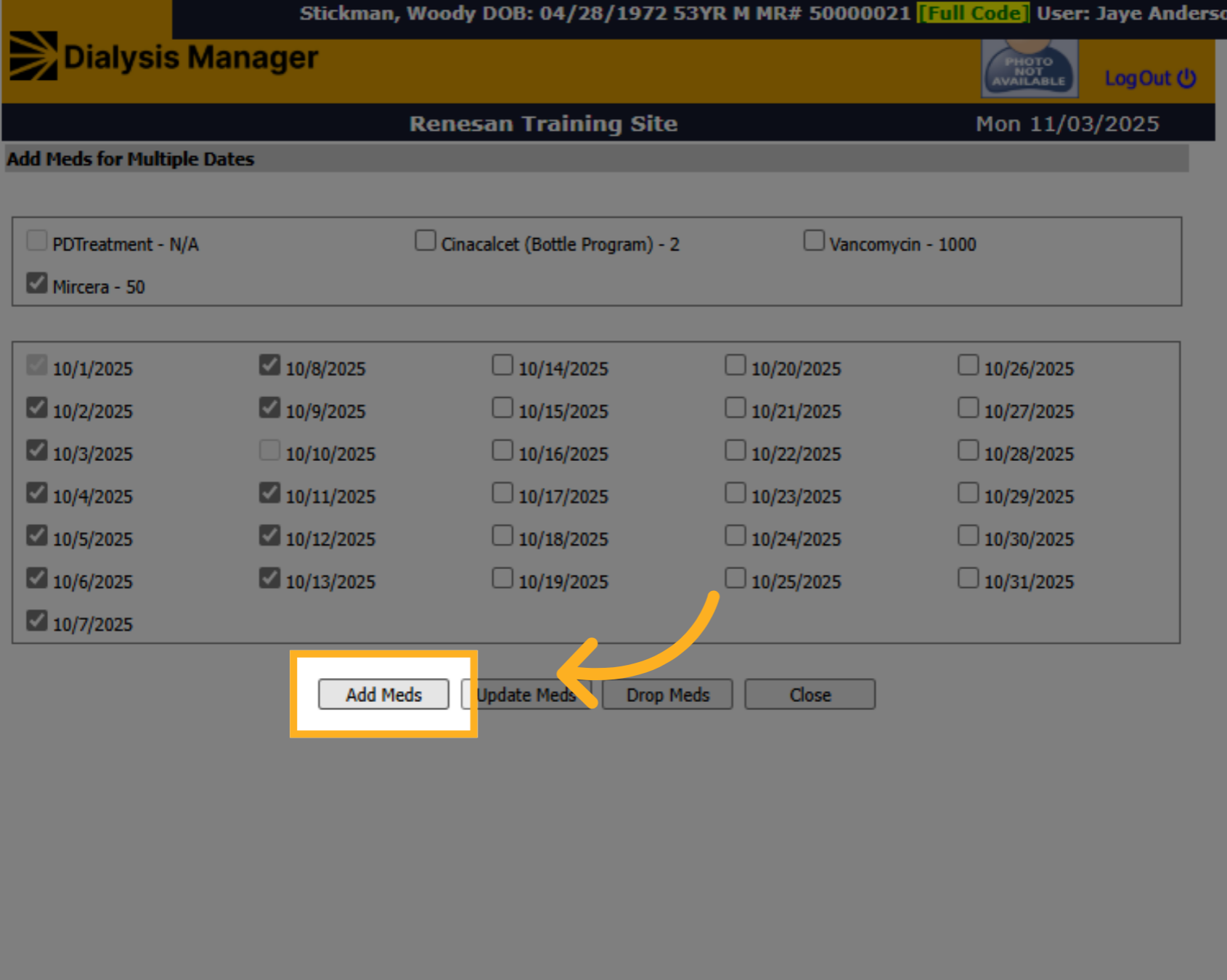Uncheck the 10/8/2025 date
Image resolution: width=1227 pixels, height=980 pixels.
(269, 364)
